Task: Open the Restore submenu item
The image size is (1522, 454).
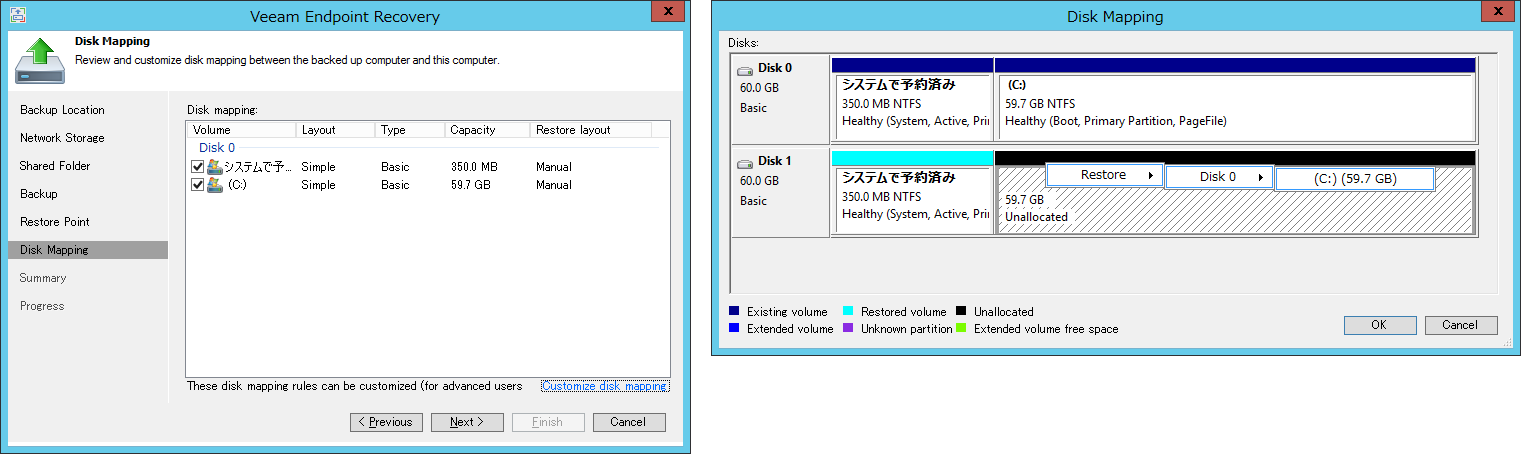Action: (1104, 176)
